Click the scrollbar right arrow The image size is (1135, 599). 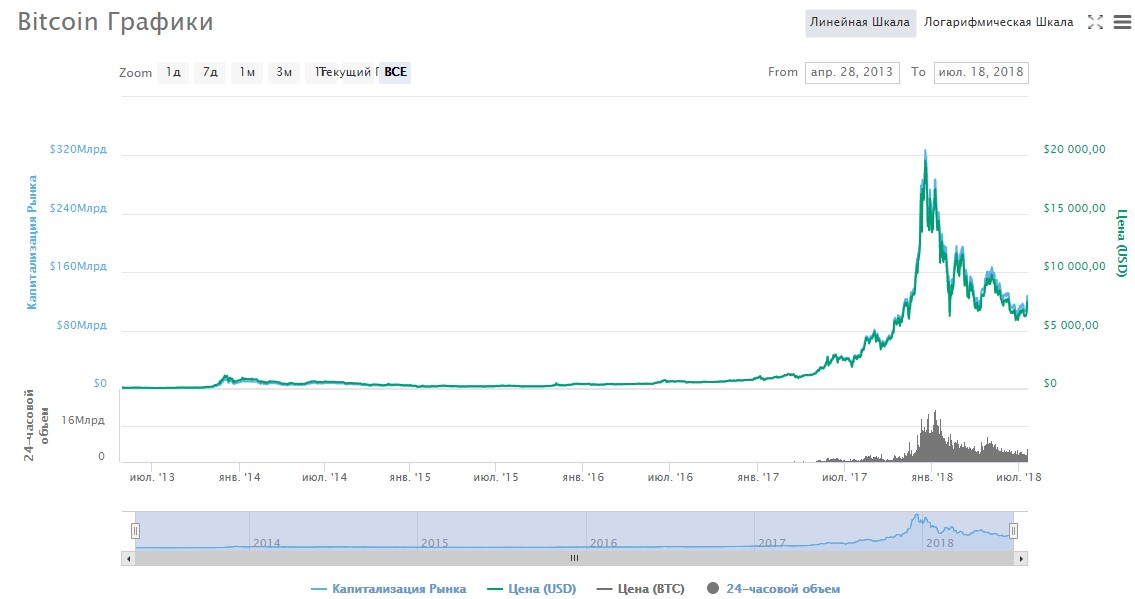click(1021, 558)
